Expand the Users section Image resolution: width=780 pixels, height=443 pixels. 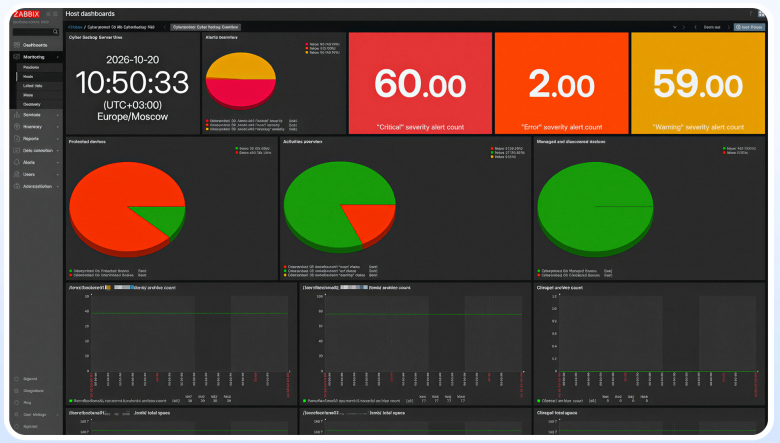[x=36, y=175]
